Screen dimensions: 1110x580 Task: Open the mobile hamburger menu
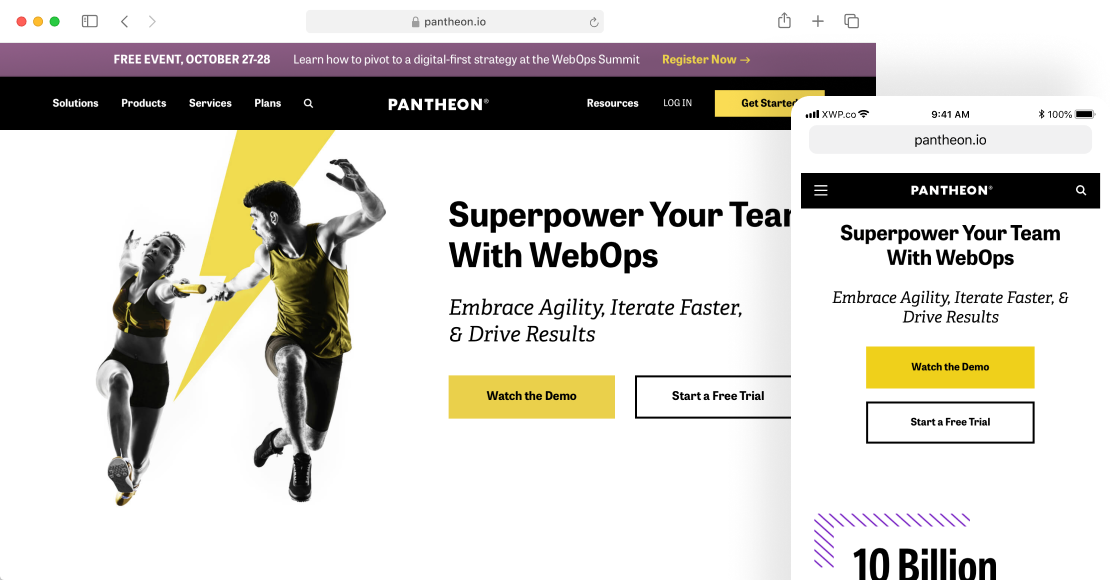click(820, 190)
